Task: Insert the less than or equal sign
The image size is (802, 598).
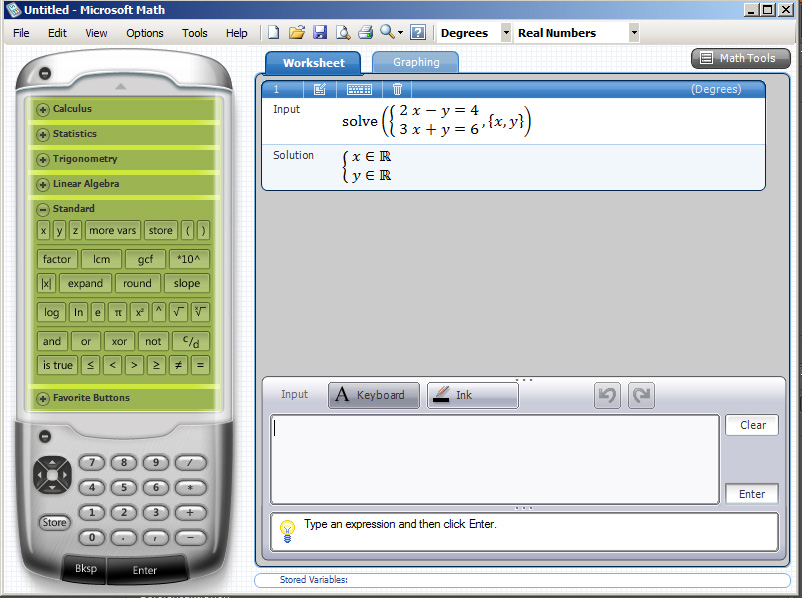Action: click(90, 365)
